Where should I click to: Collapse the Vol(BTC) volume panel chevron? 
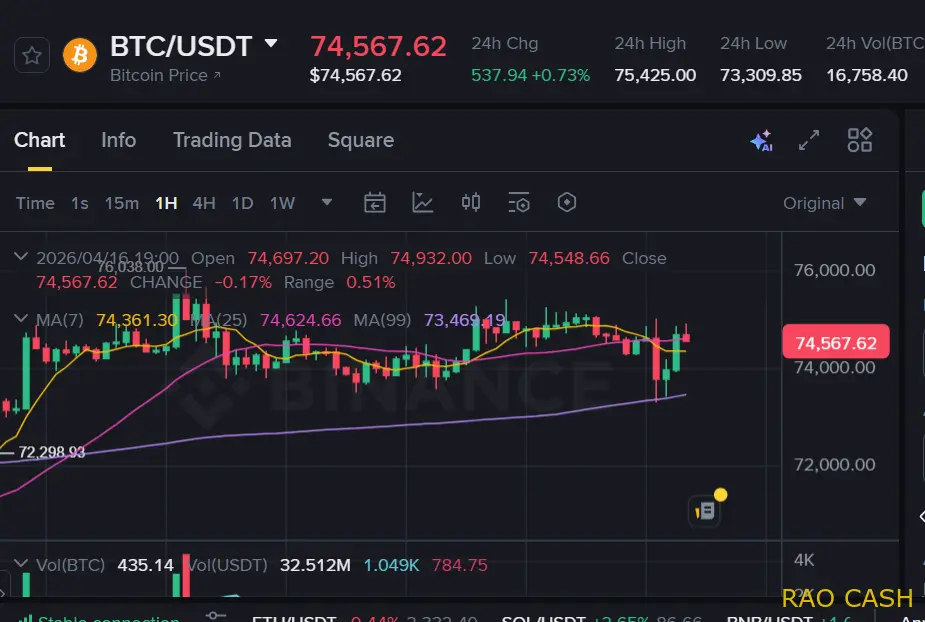(21, 563)
